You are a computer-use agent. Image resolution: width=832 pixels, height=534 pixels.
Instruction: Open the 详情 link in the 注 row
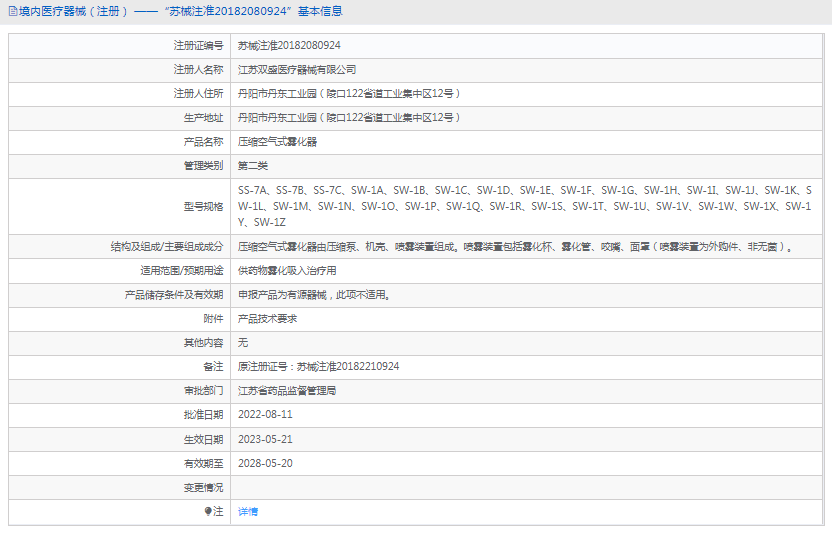pyautogui.click(x=248, y=512)
